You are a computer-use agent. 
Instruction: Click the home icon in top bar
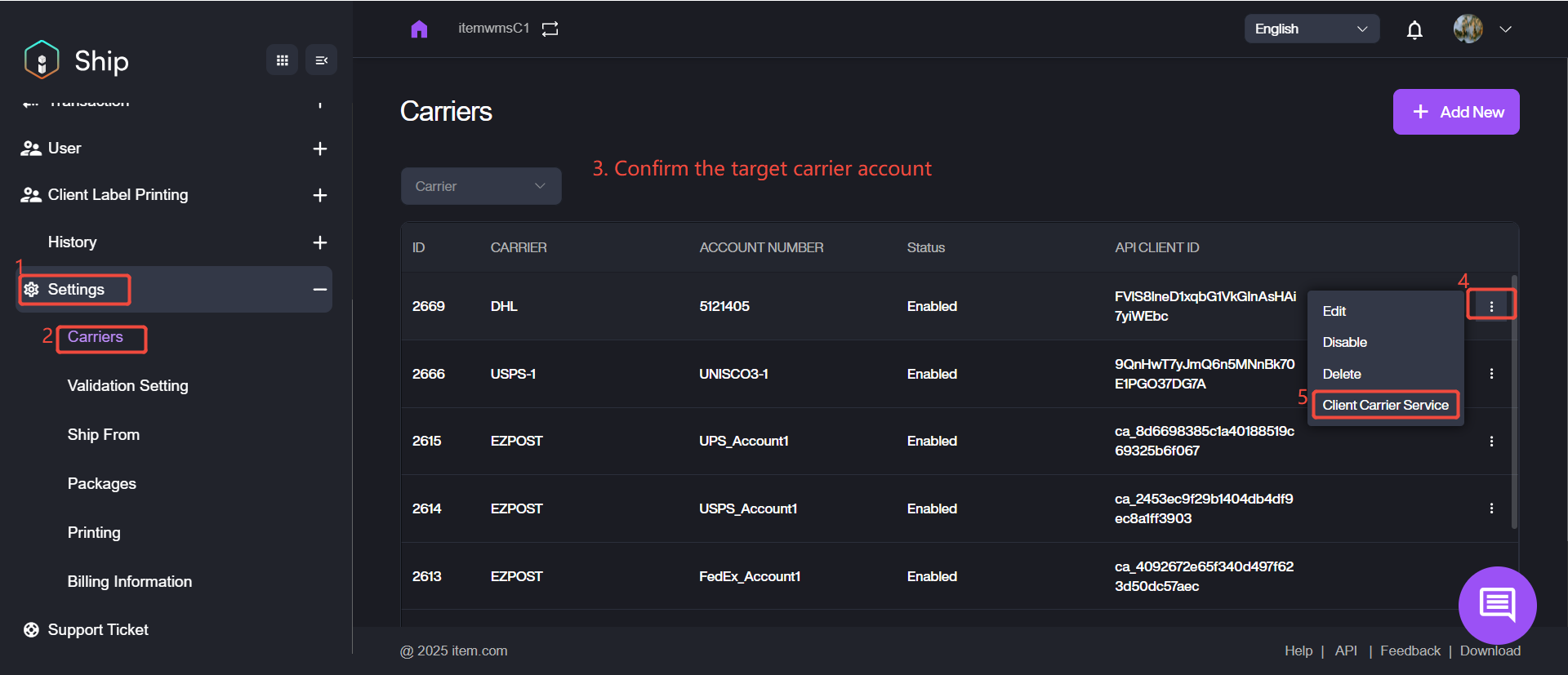point(419,29)
